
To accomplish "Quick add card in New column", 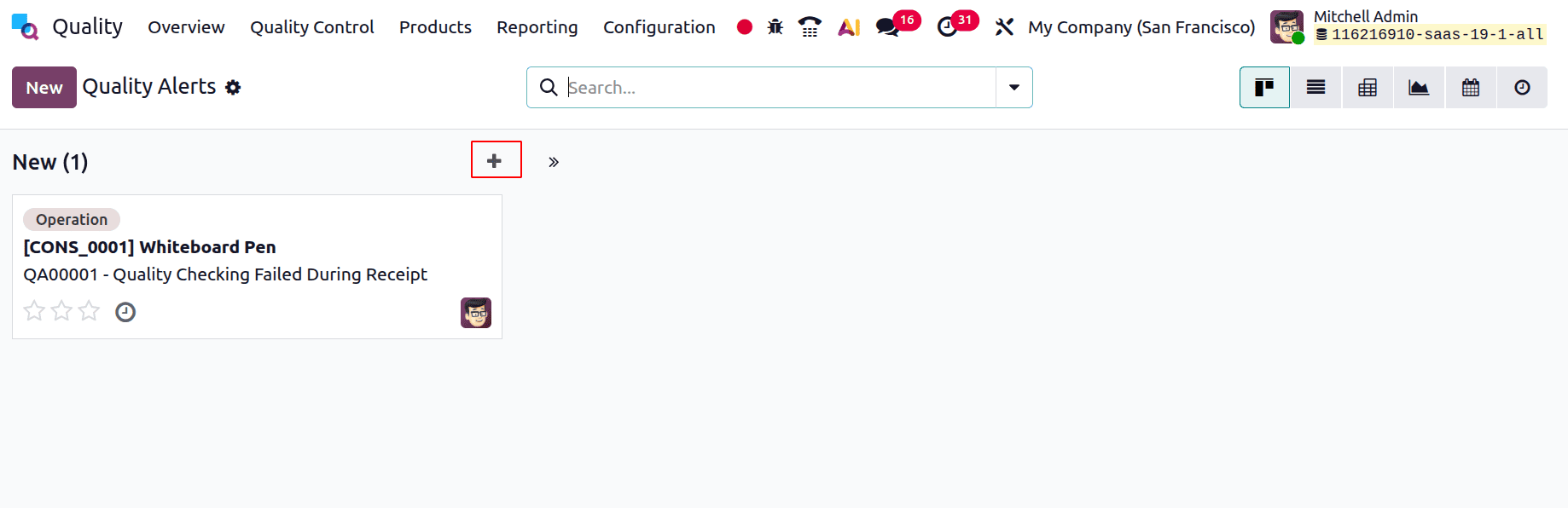I will pos(496,160).
